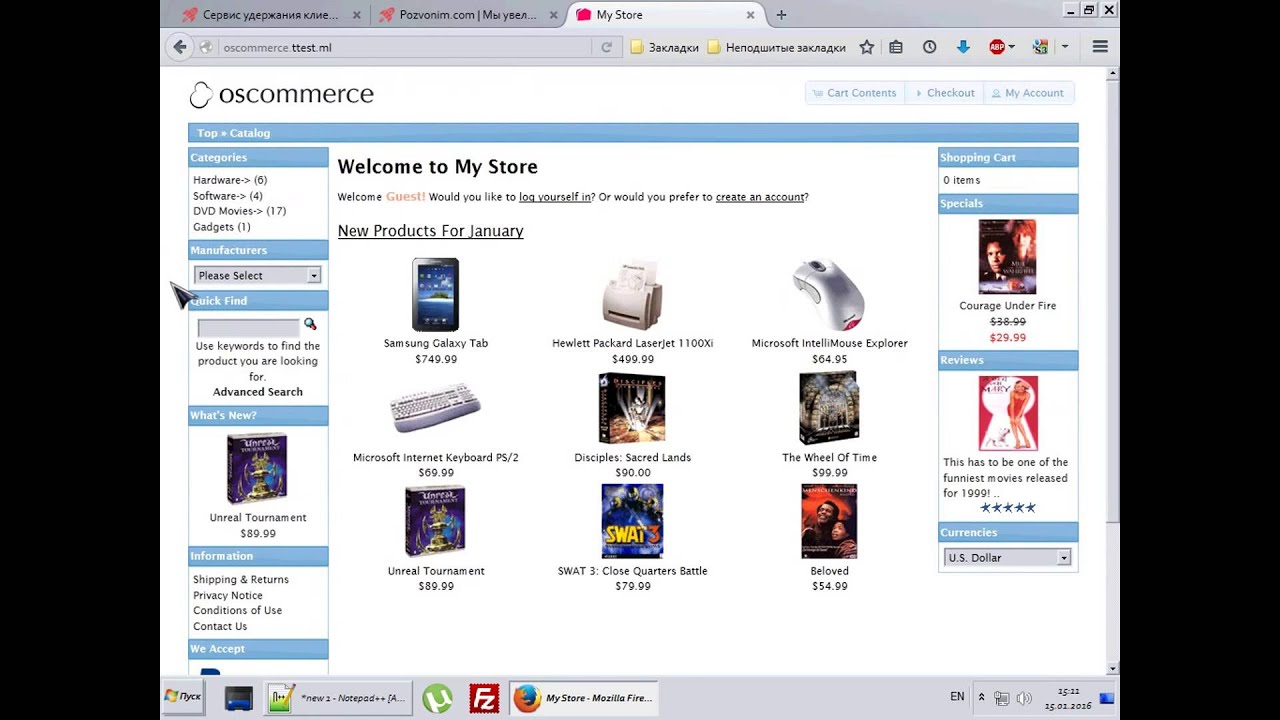Image resolution: width=1280 pixels, height=720 pixels.
Task: Click the log yourself in link
Action: (555, 197)
